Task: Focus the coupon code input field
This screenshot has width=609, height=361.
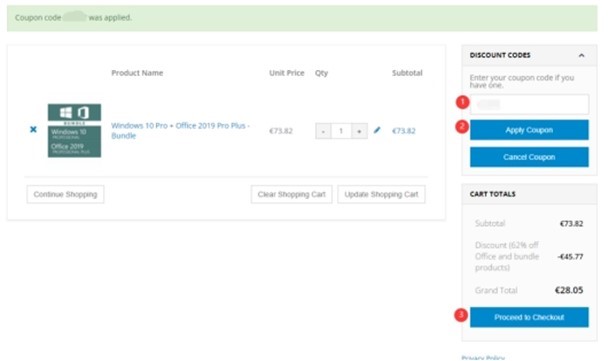Action: point(529,104)
